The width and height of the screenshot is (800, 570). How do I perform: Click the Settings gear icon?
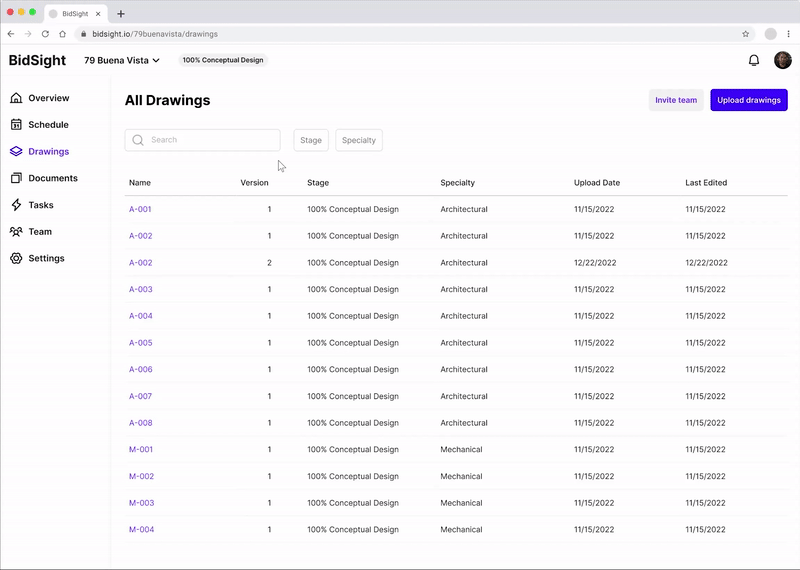coord(16,258)
